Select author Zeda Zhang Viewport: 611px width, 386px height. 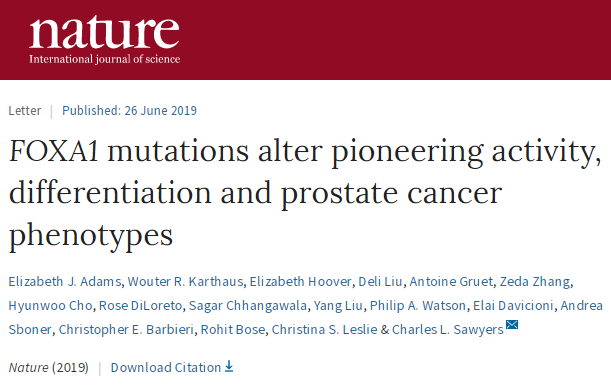[x=535, y=281]
